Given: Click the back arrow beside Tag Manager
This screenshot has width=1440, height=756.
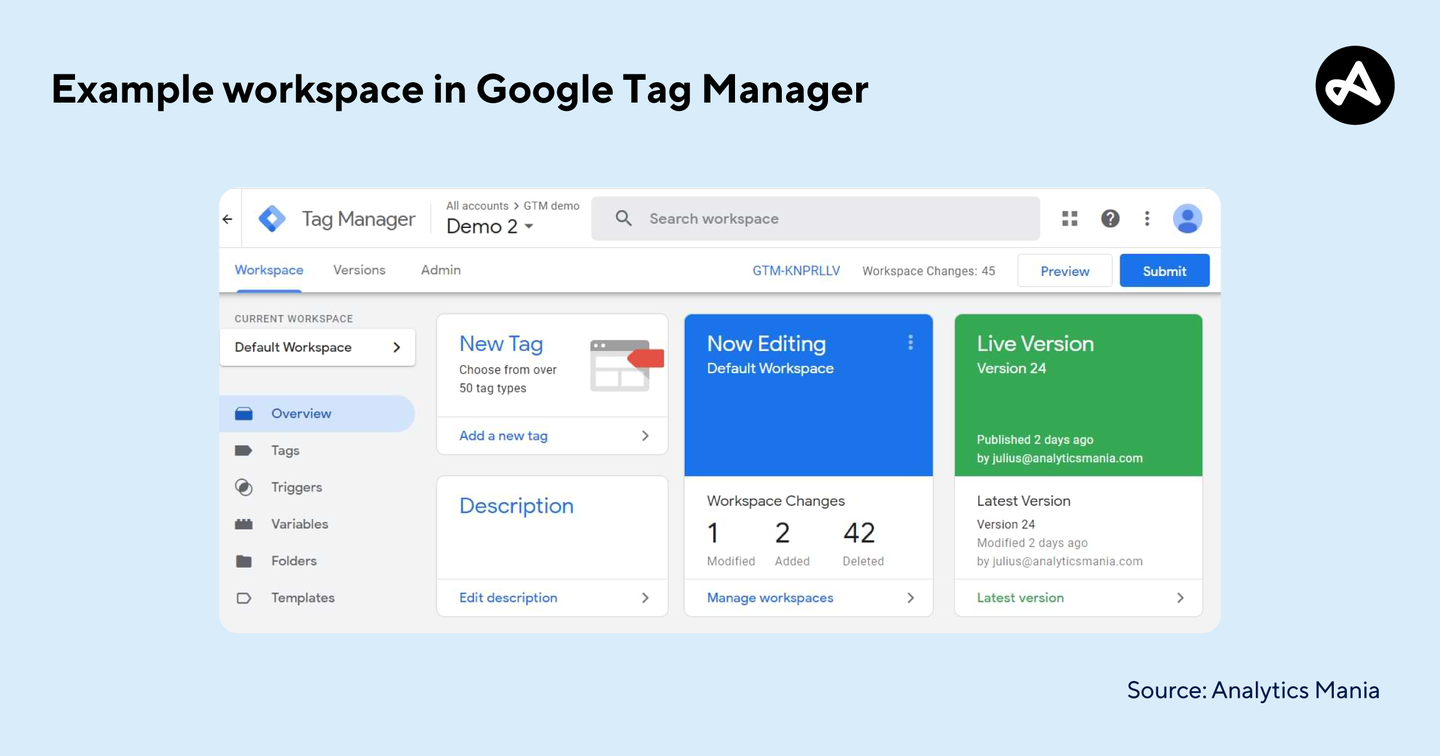Looking at the screenshot, I should click(x=227, y=218).
